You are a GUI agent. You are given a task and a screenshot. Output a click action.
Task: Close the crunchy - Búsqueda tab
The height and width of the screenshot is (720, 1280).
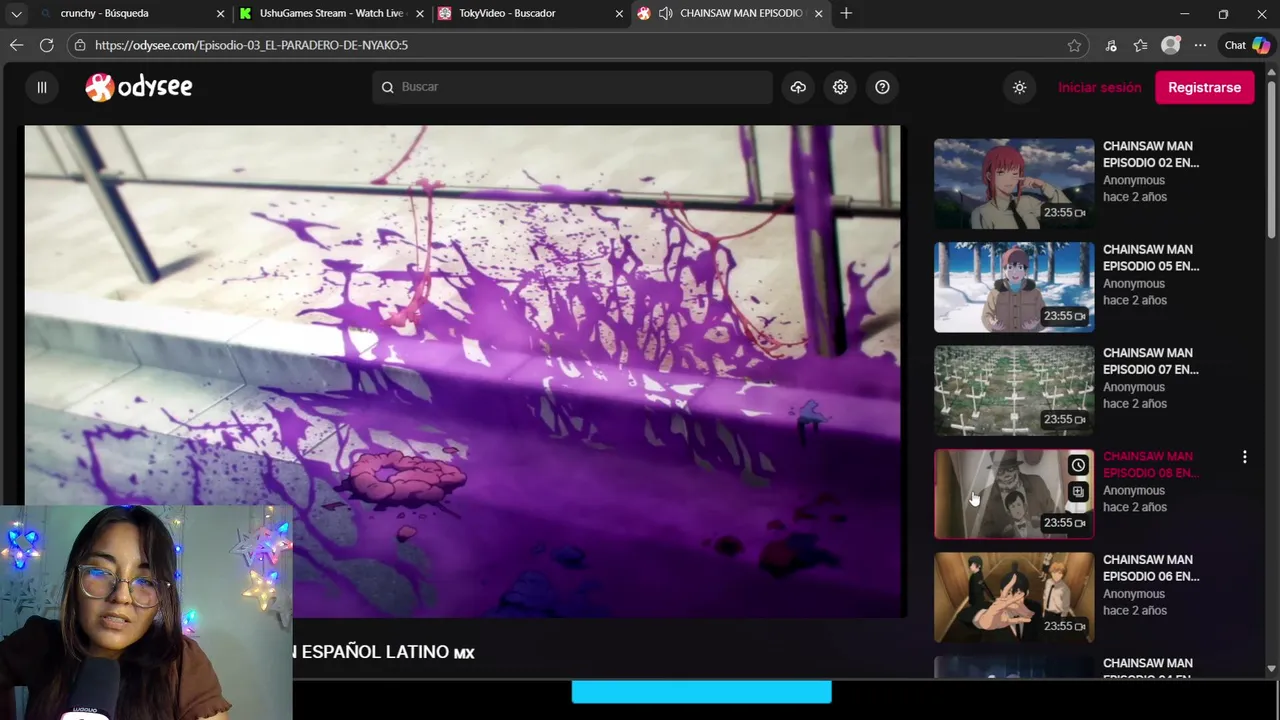click(220, 14)
